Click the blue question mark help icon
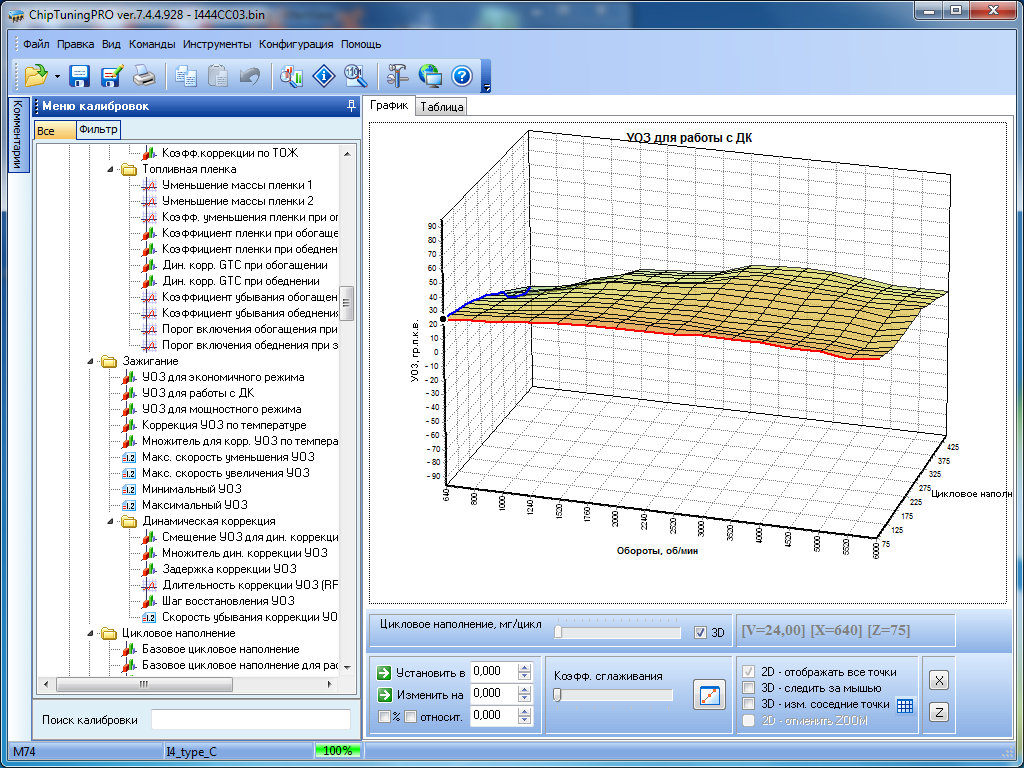 point(461,75)
